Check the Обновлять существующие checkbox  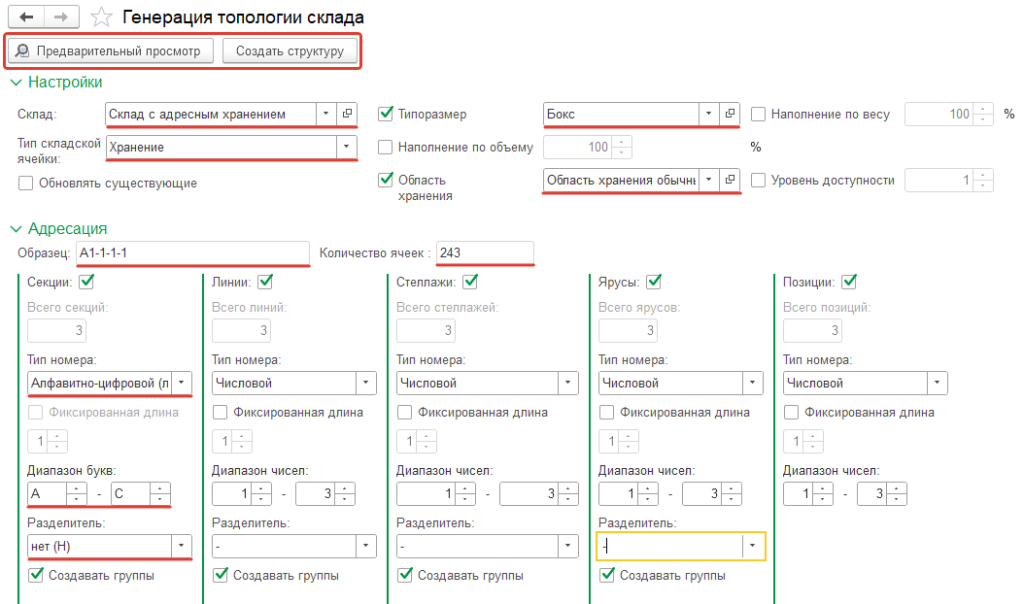click(x=26, y=183)
